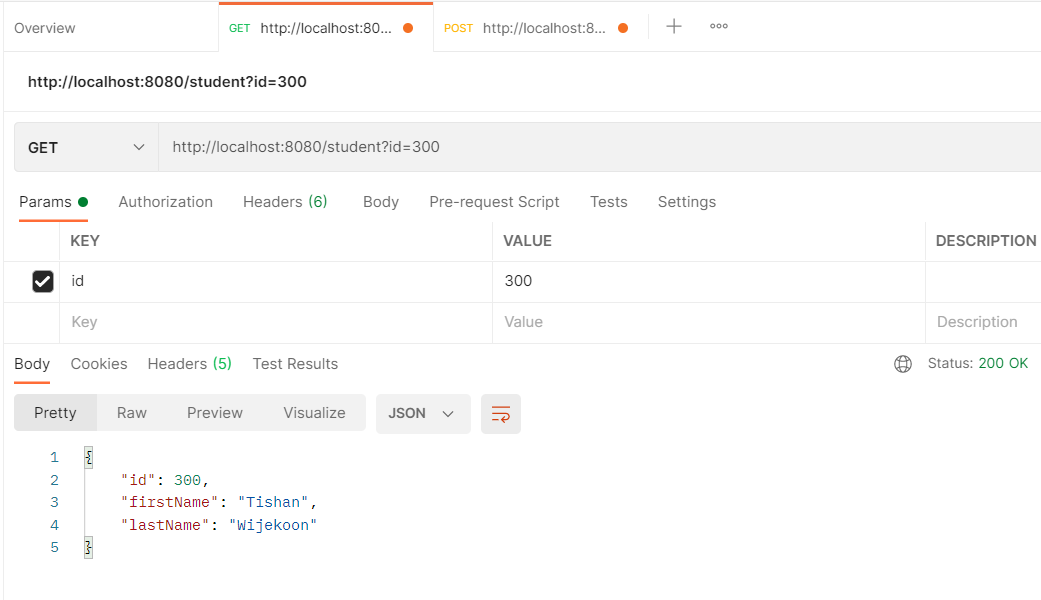Screen dimensions: 1041x600
Task: Switch to the Overview tab
Action: coord(45,27)
